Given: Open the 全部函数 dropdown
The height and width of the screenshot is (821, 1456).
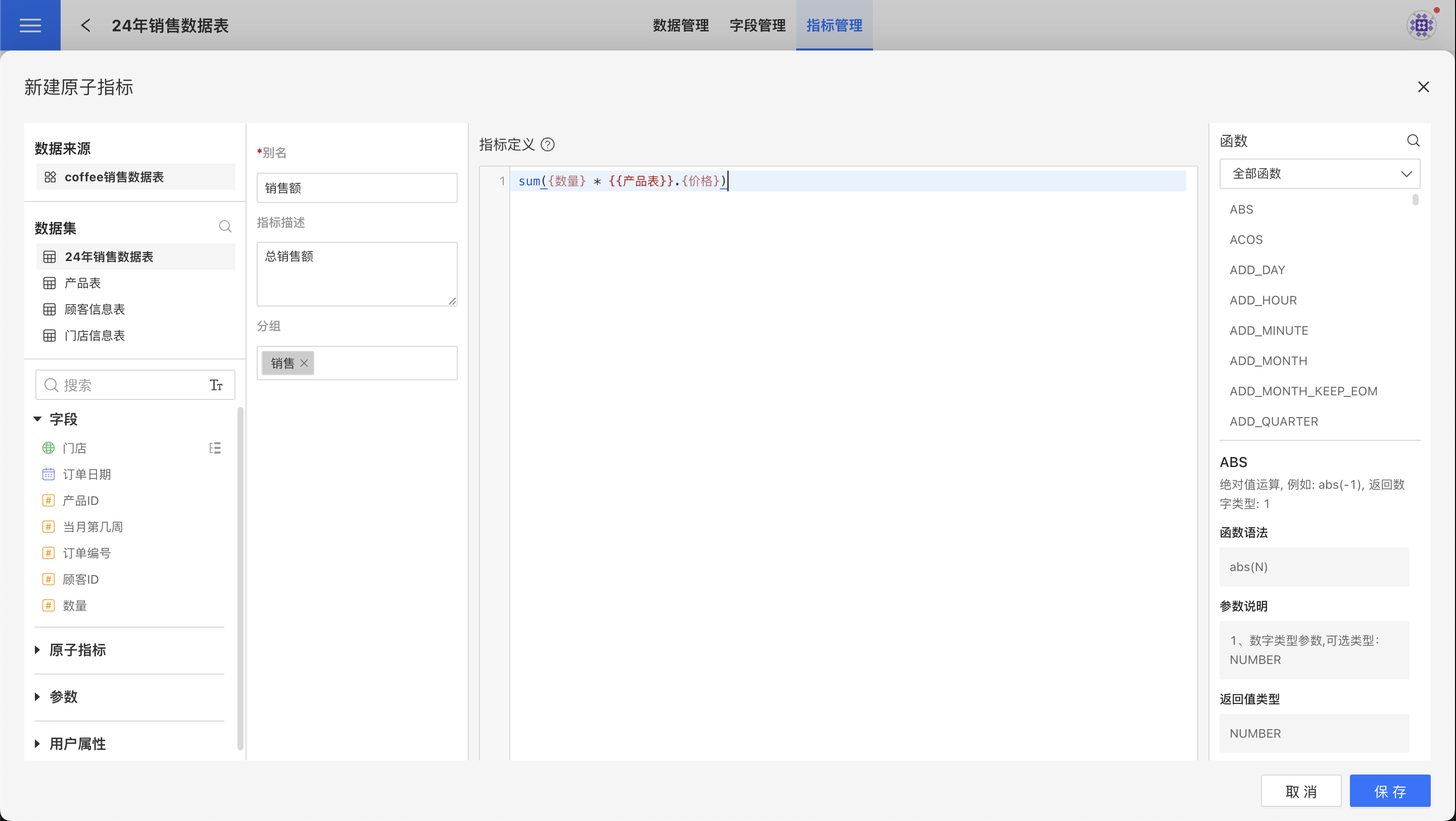Looking at the screenshot, I should coord(1319,174).
